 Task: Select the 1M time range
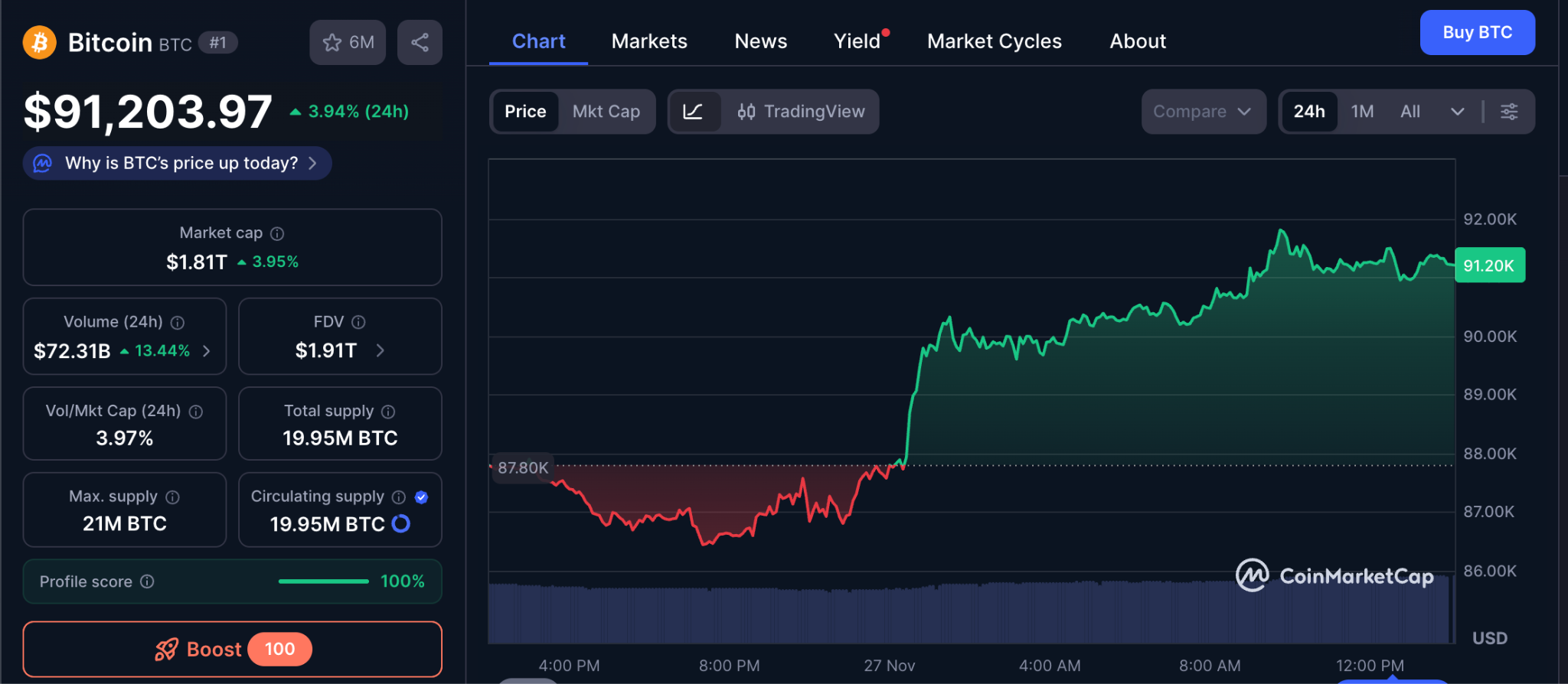point(1362,112)
